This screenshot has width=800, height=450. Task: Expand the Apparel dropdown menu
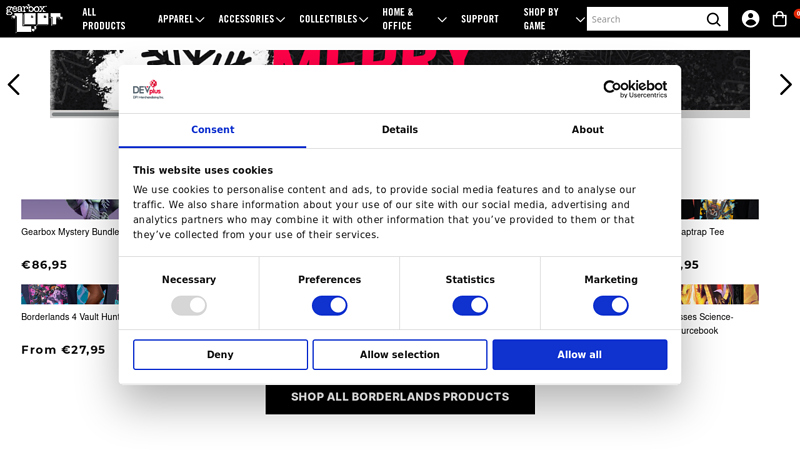(x=181, y=19)
